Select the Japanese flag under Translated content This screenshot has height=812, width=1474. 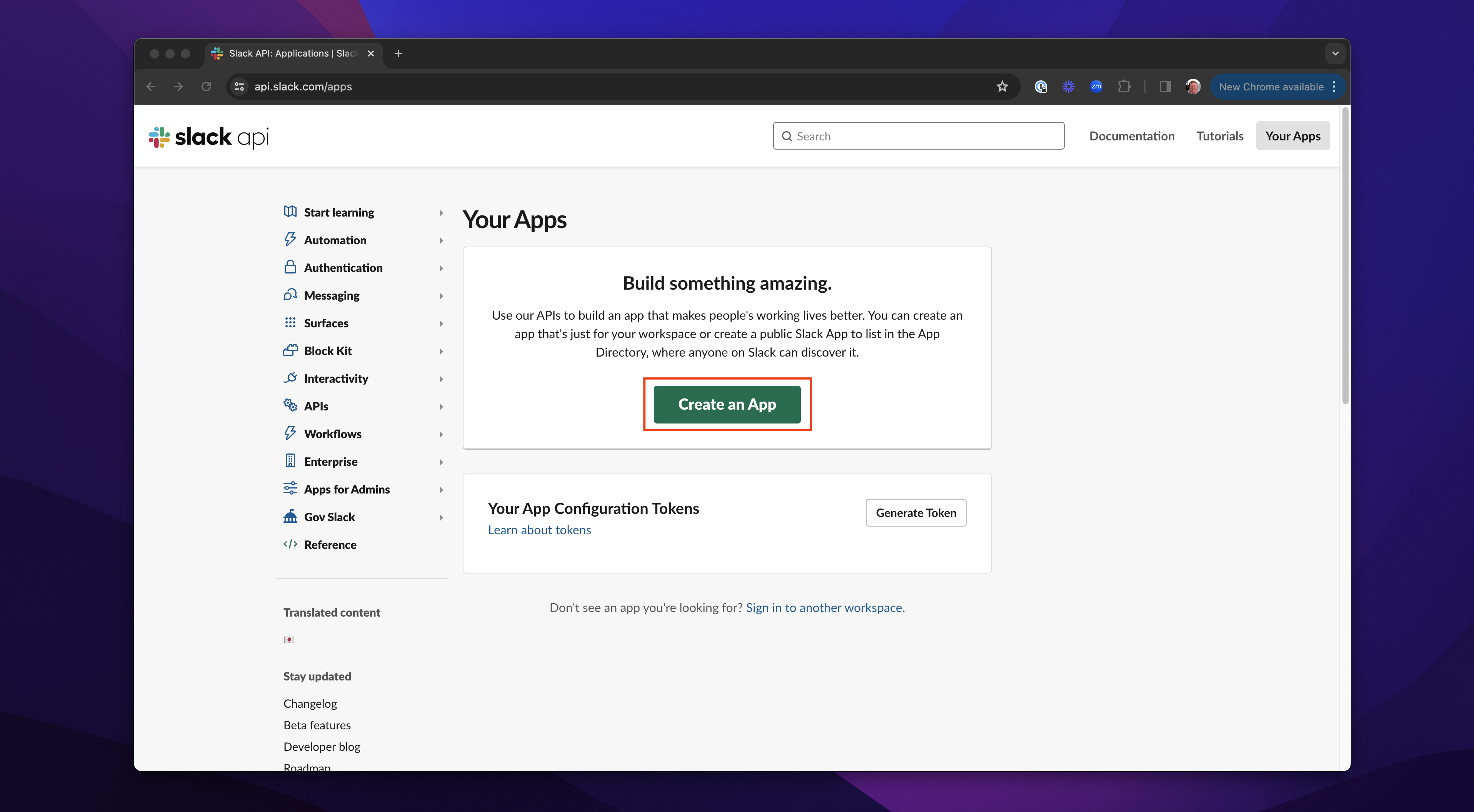click(x=290, y=639)
